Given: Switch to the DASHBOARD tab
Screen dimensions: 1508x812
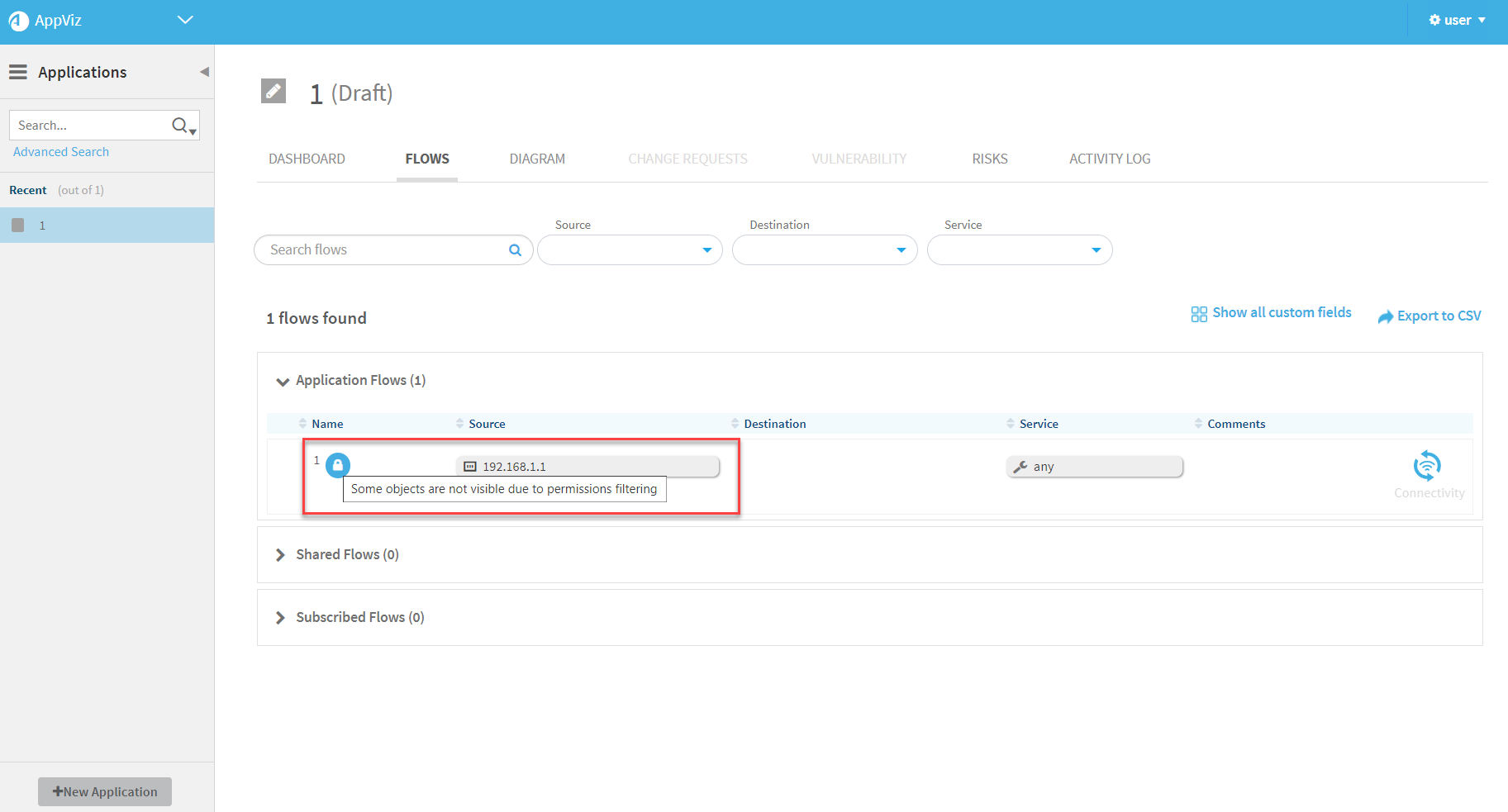Looking at the screenshot, I should 307,159.
